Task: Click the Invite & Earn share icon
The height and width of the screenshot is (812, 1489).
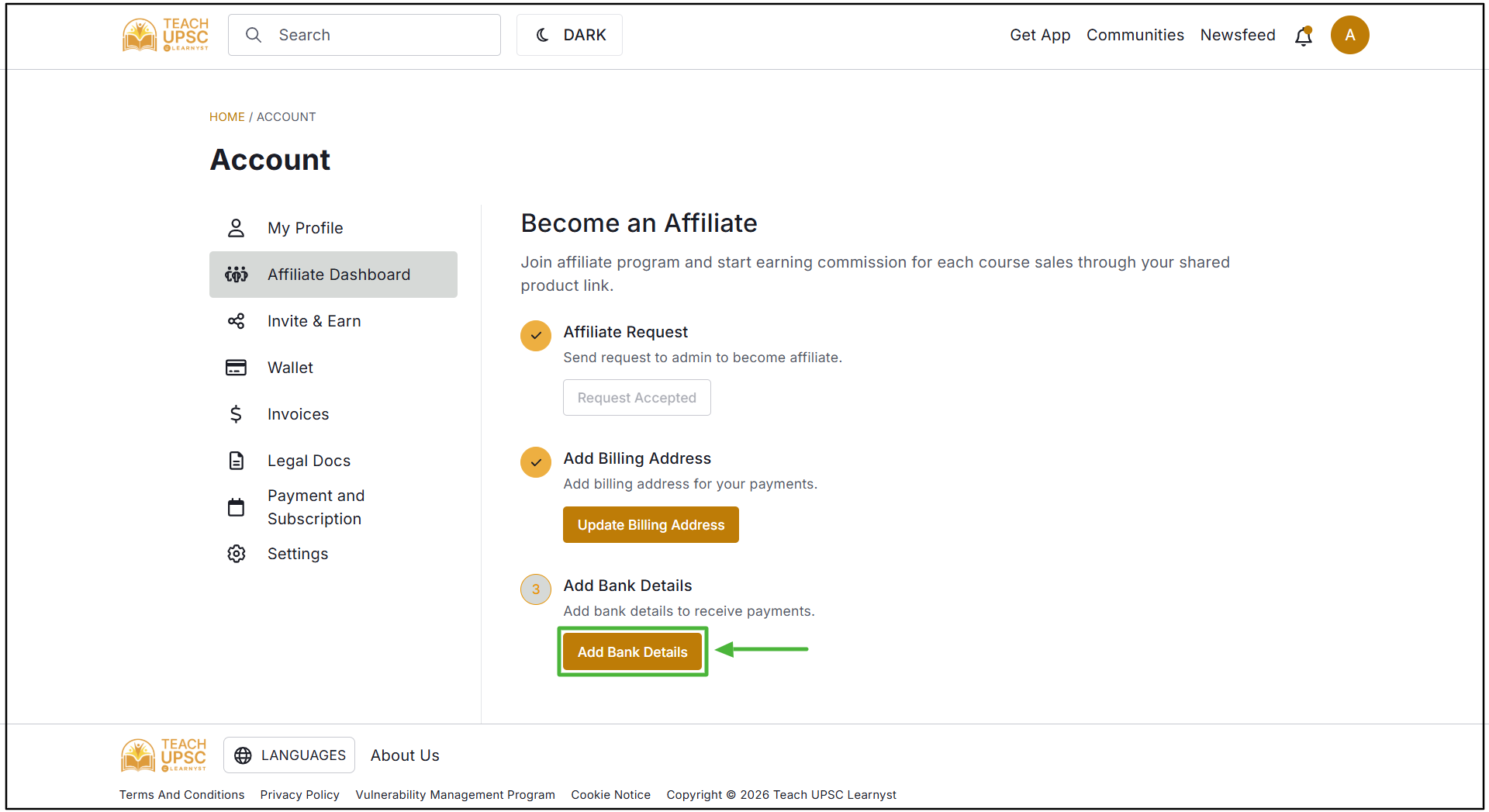Action: pos(236,321)
